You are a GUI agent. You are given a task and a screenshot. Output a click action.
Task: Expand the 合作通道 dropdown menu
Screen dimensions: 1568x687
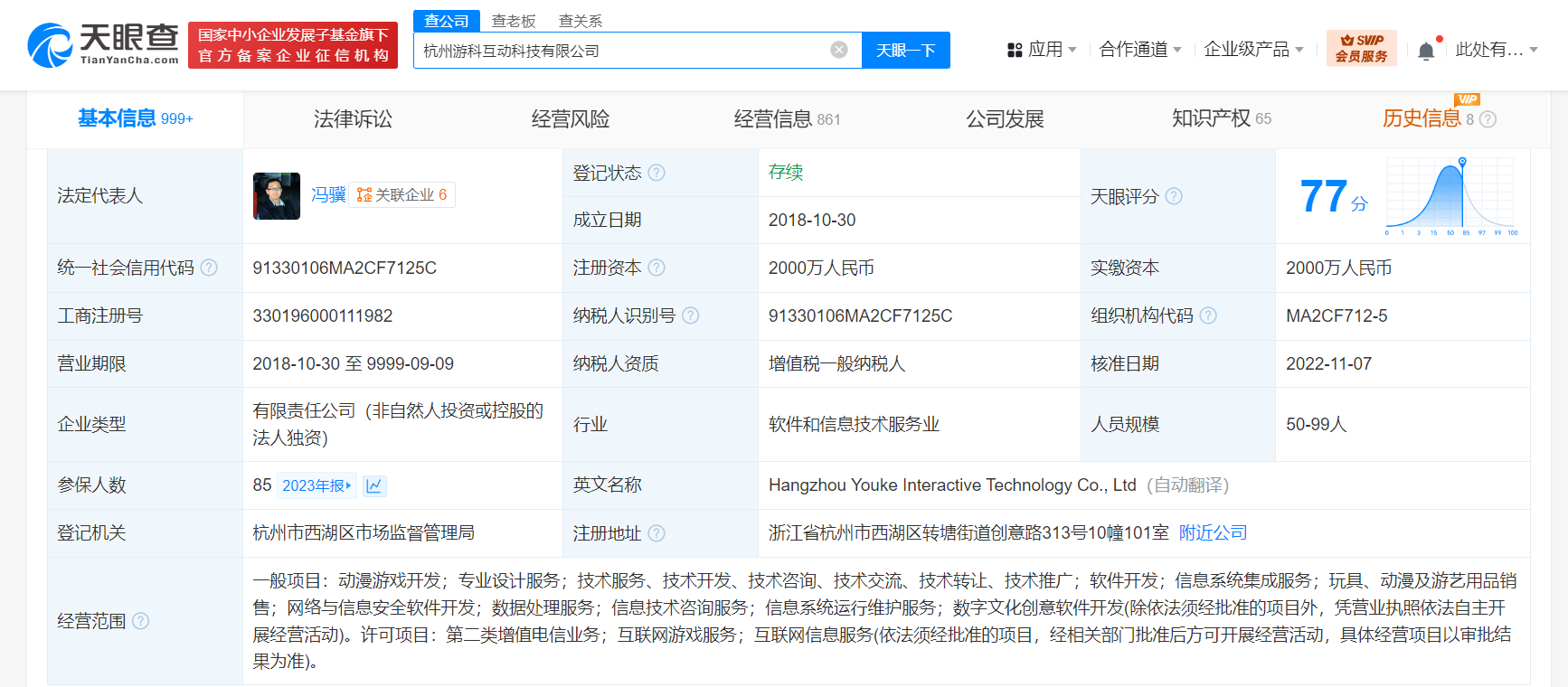[1139, 50]
